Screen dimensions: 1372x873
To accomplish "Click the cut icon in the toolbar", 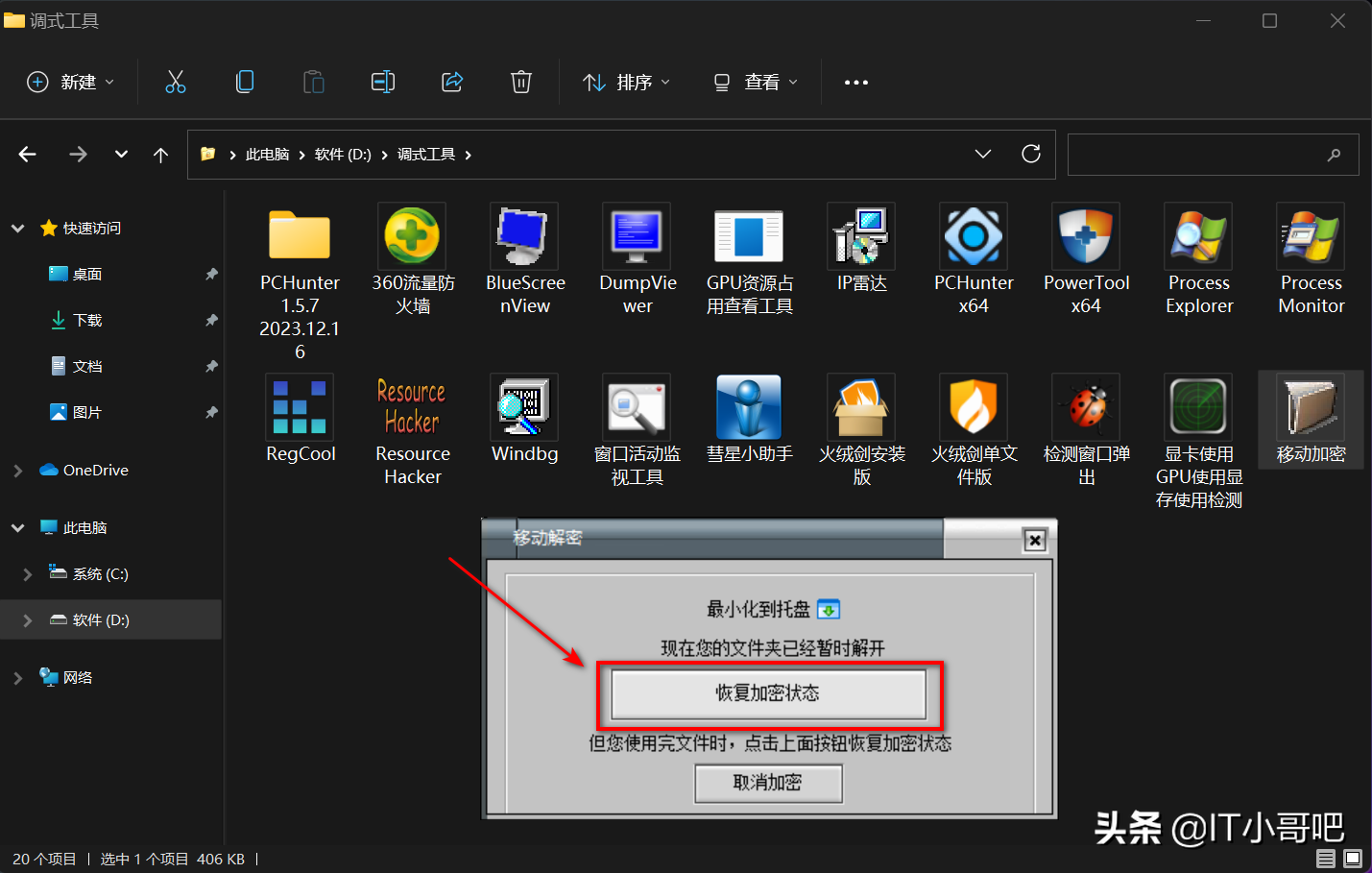I will tap(176, 82).
